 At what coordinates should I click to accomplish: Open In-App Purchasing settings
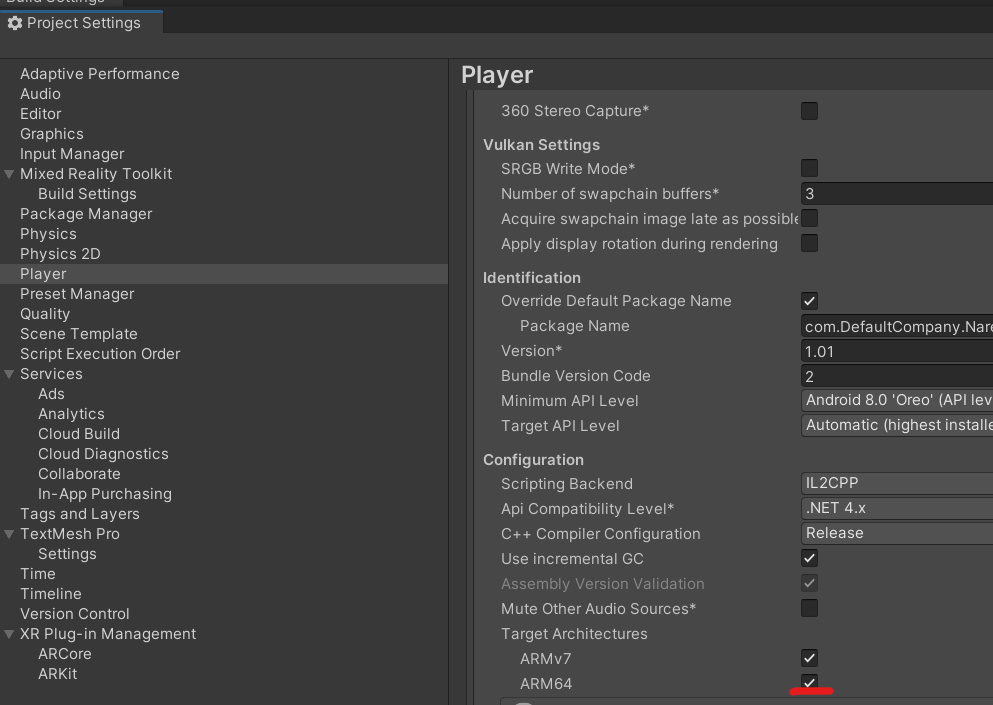[105, 494]
